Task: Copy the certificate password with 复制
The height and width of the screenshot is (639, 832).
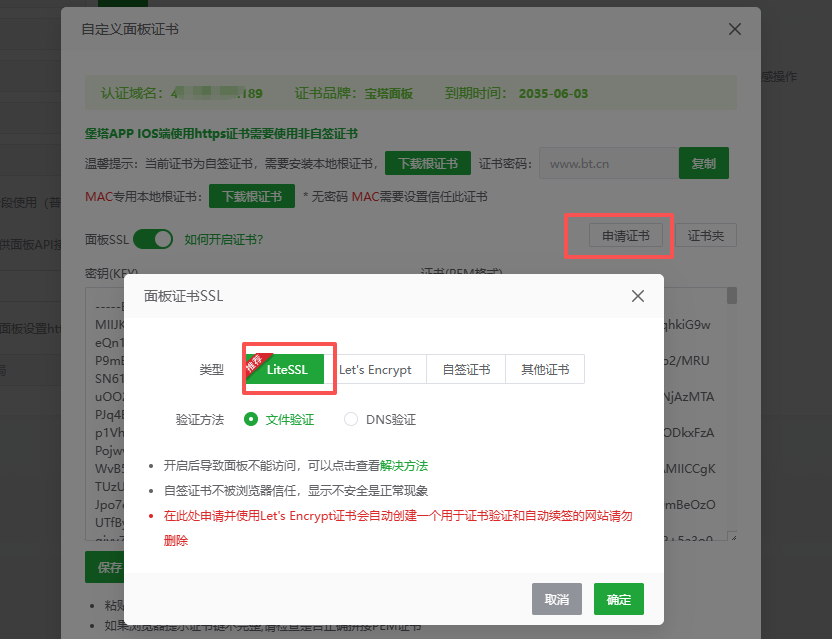Action: point(705,162)
